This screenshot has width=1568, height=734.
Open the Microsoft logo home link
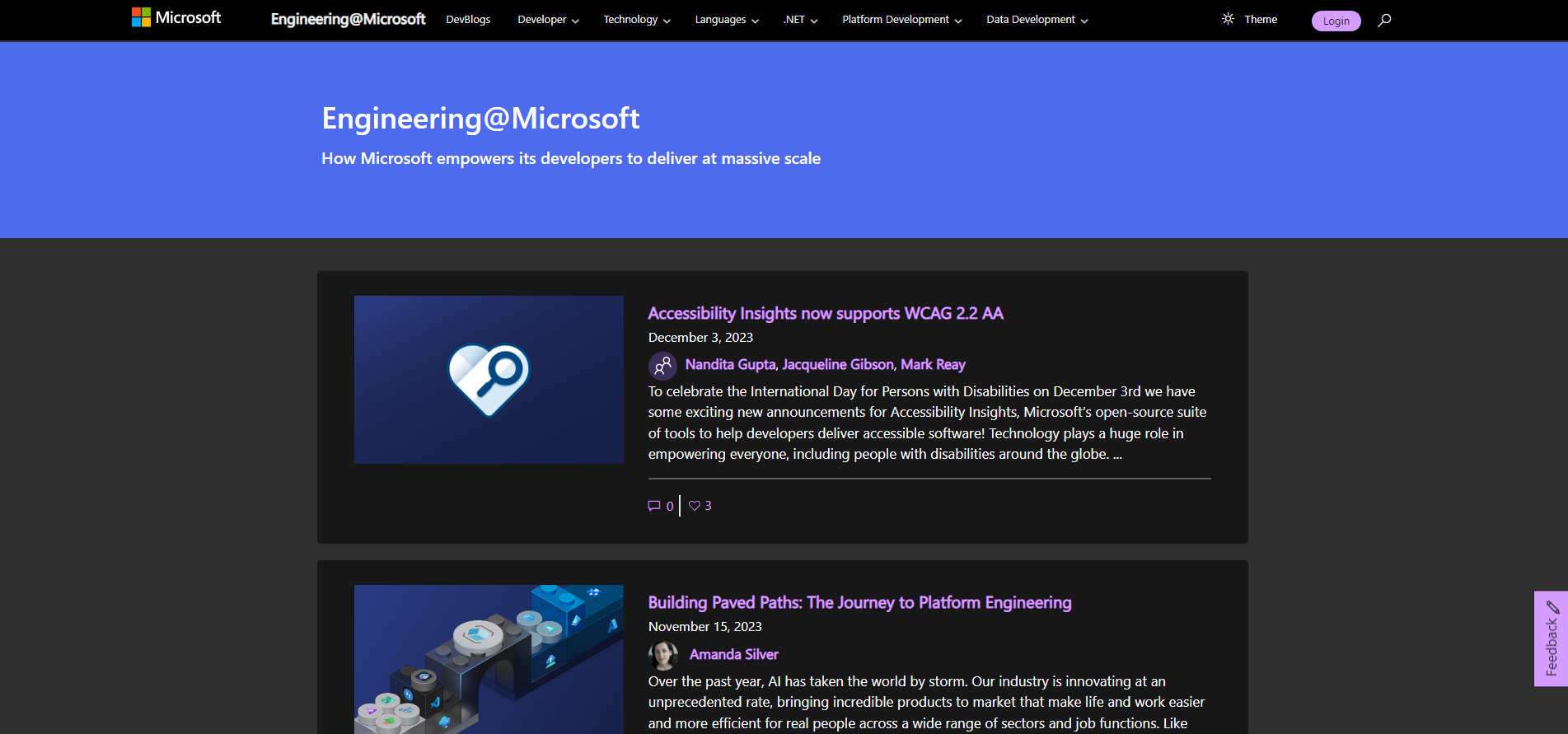(x=176, y=17)
